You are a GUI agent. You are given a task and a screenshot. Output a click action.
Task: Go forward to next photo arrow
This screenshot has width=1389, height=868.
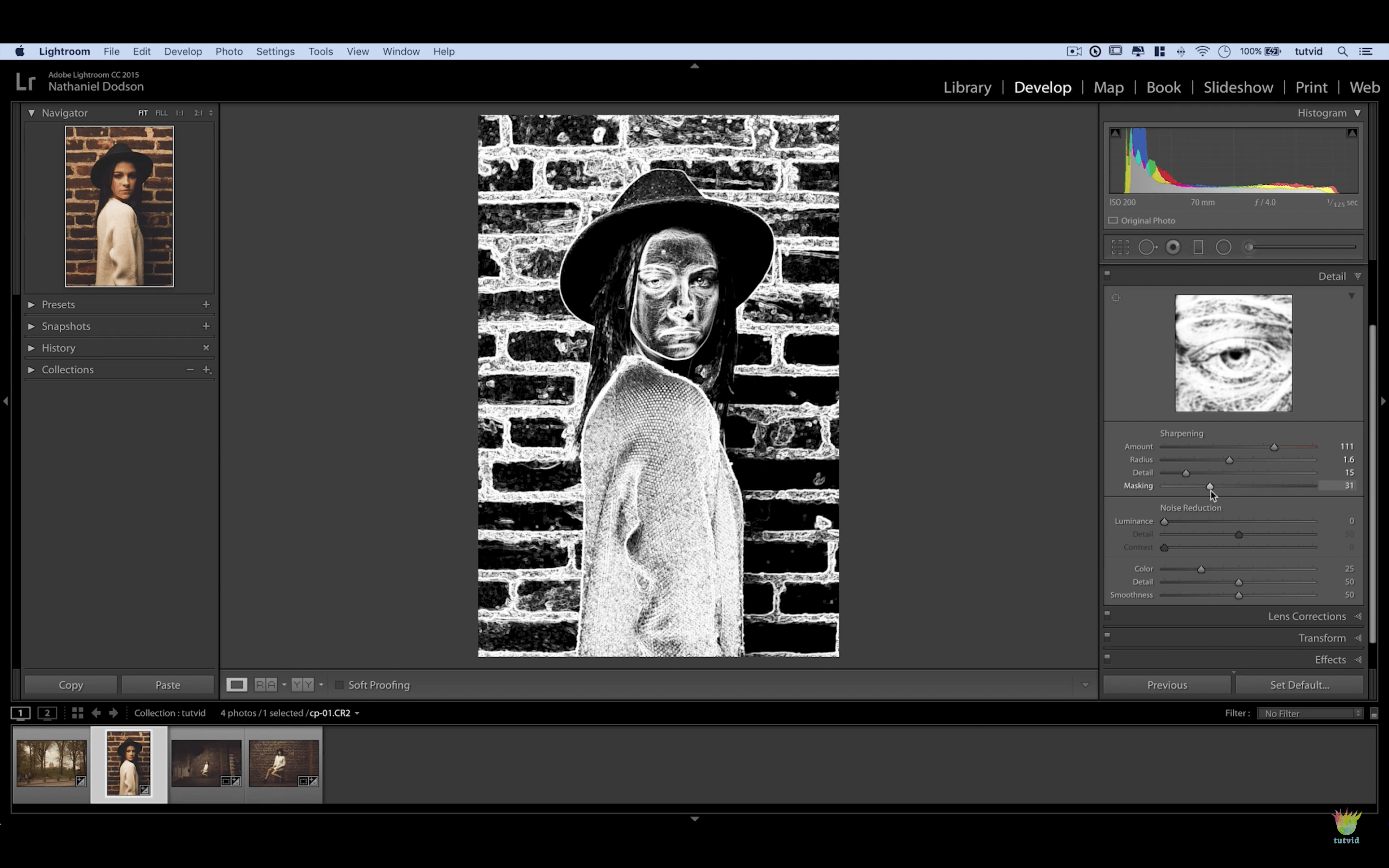click(114, 713)
